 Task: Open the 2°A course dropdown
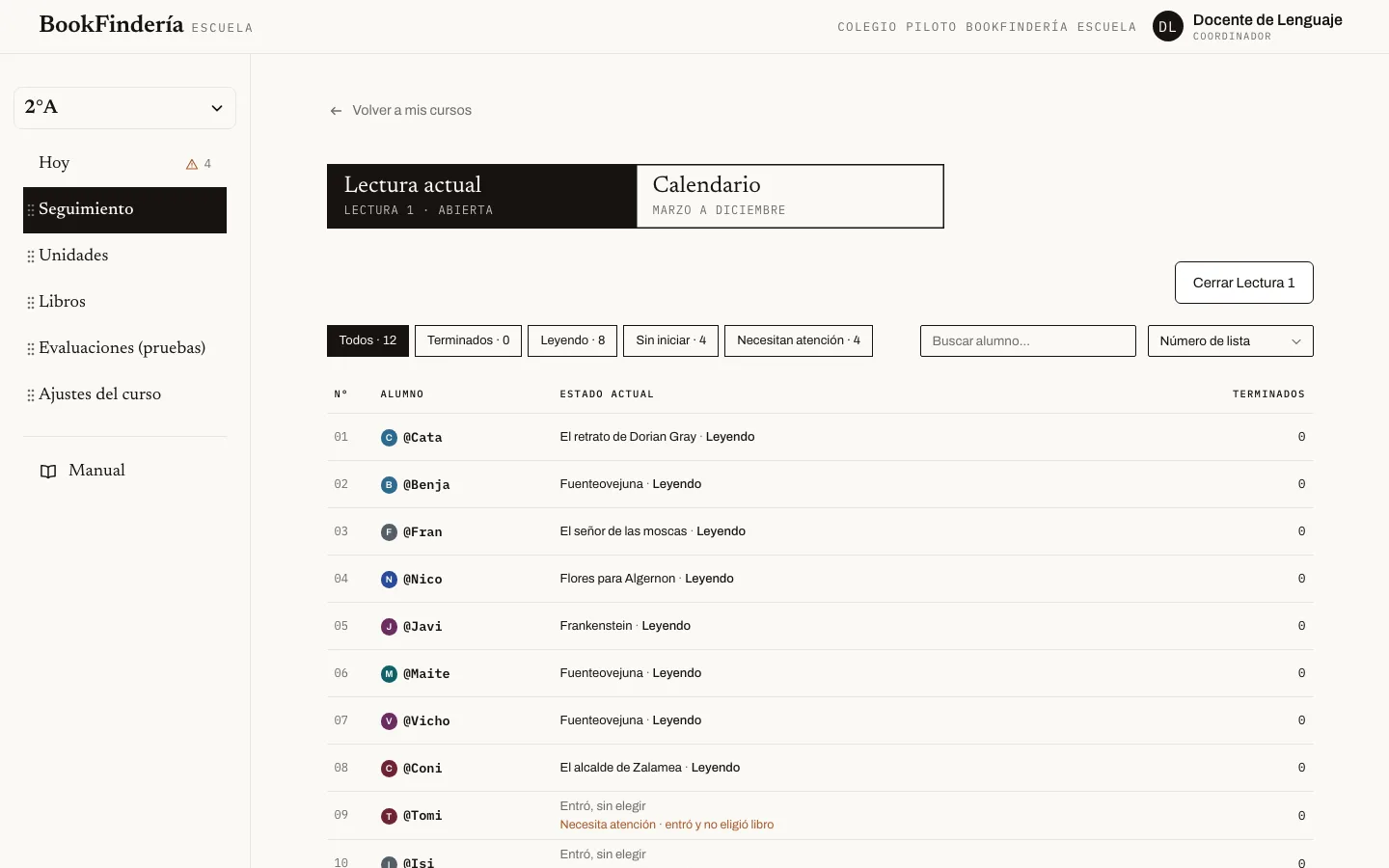click(x=124, y=107)
